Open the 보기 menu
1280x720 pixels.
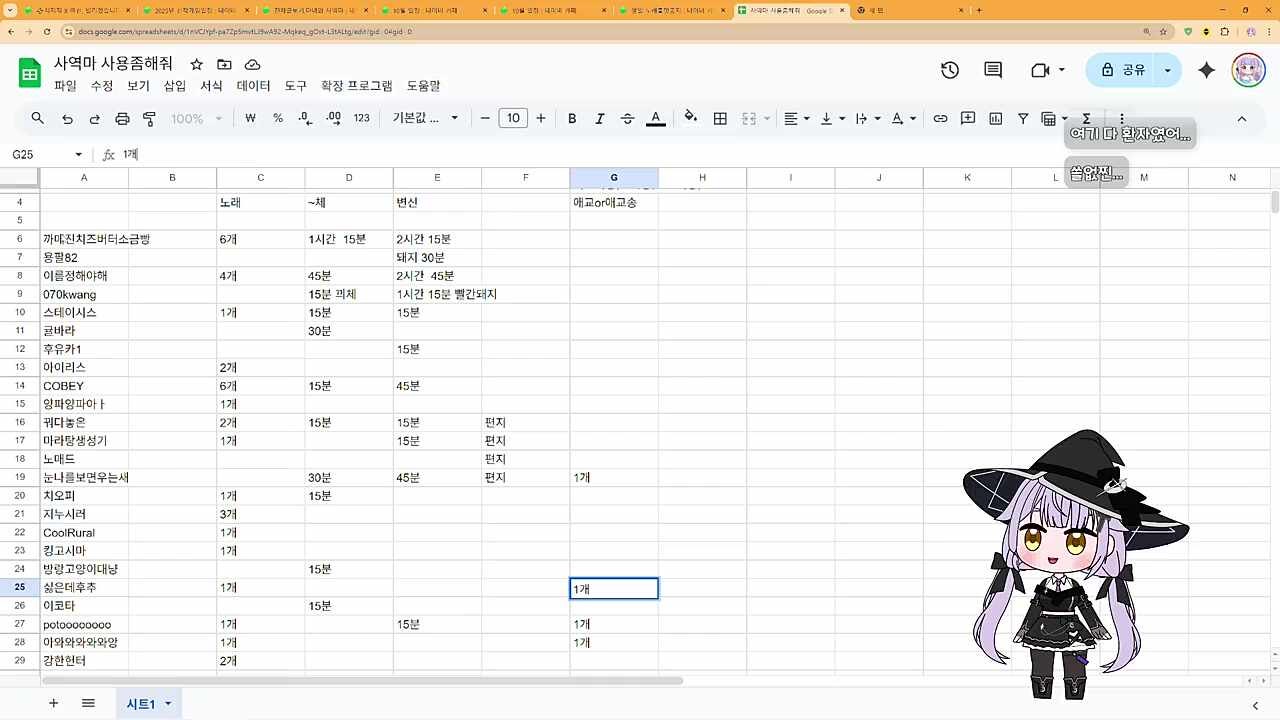[138, 86]
